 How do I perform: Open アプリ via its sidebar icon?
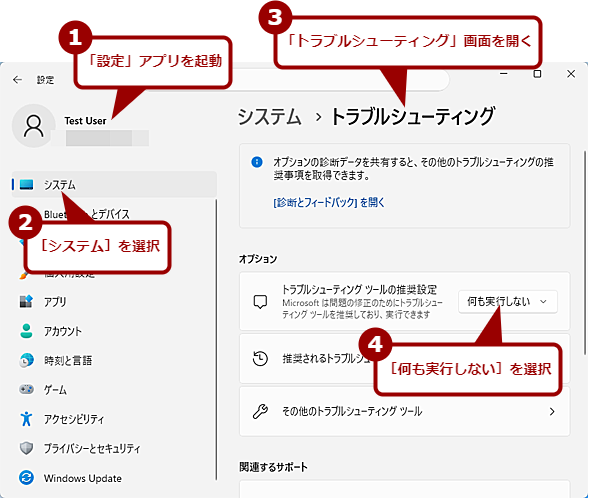[x=26, y=301]
